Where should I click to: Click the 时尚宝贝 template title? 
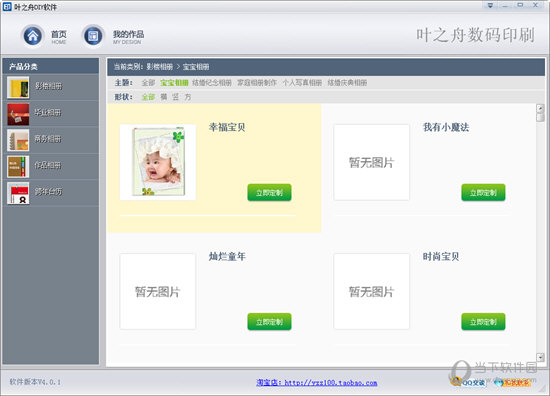coord(441,256)
